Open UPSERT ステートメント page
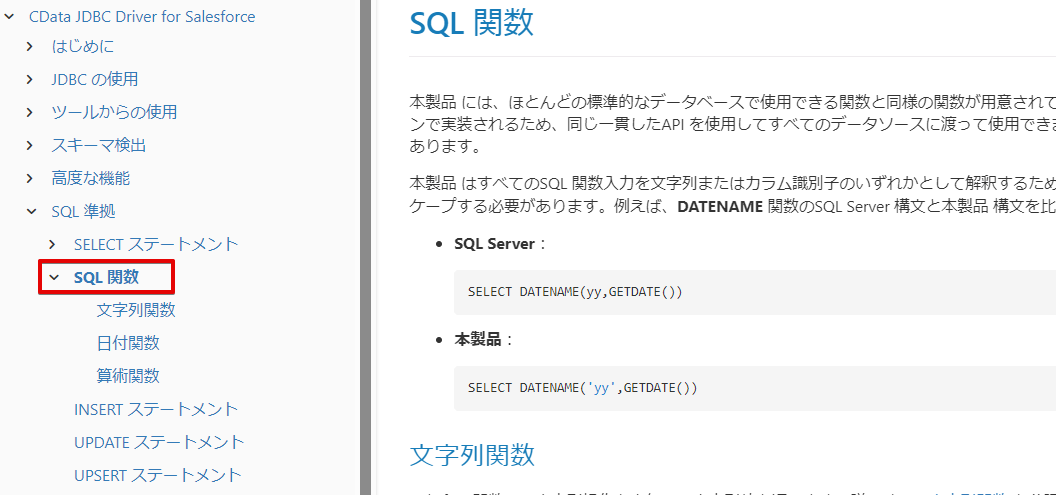The width and height of the screenshot is (1056, 495). click(158, 475)
